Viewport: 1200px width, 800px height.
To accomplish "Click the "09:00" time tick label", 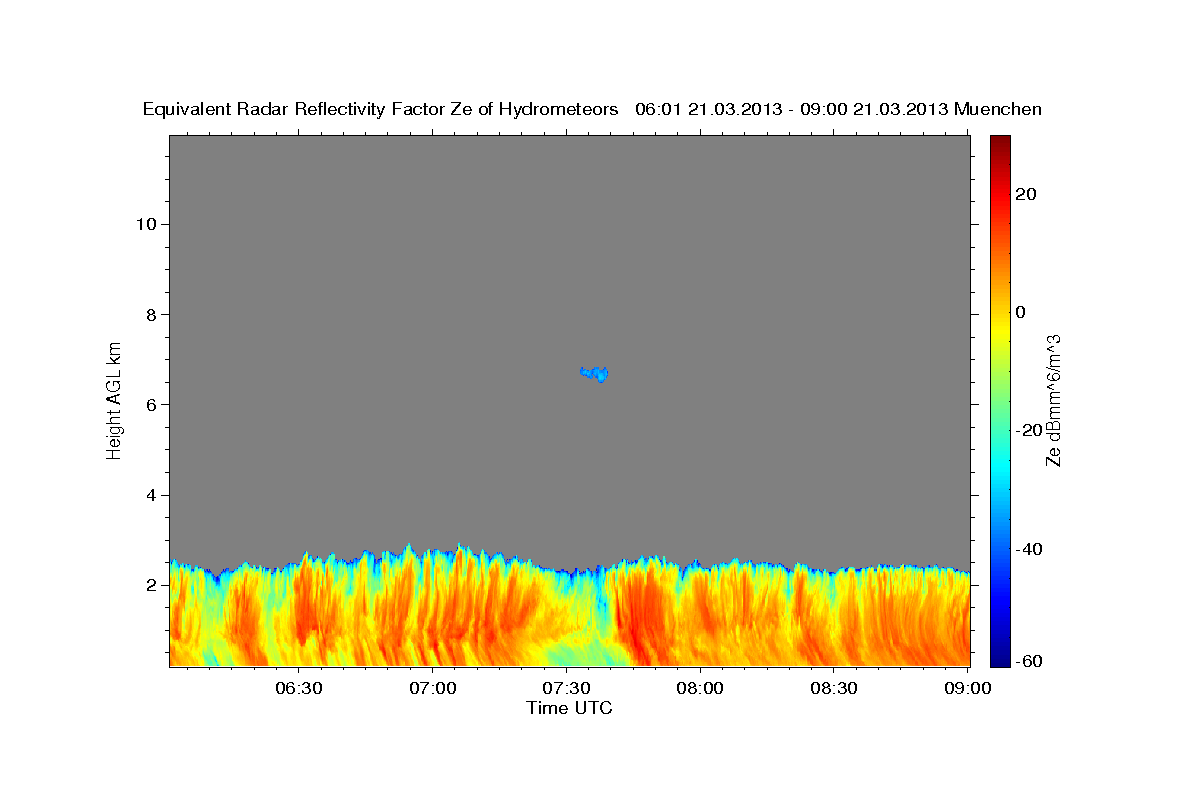I will click(x=968, y=689).
